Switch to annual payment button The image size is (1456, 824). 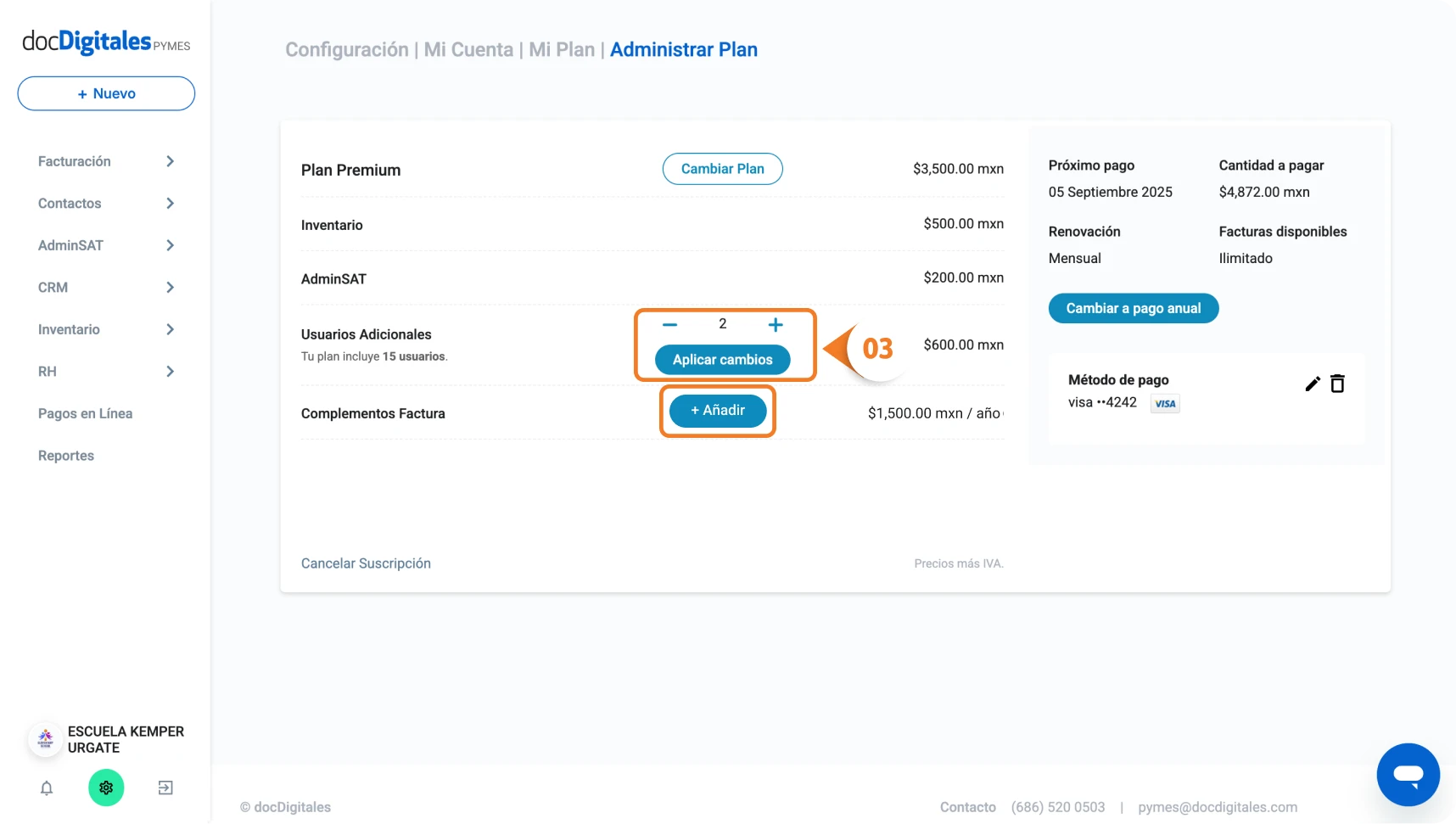pos(1134,308)
